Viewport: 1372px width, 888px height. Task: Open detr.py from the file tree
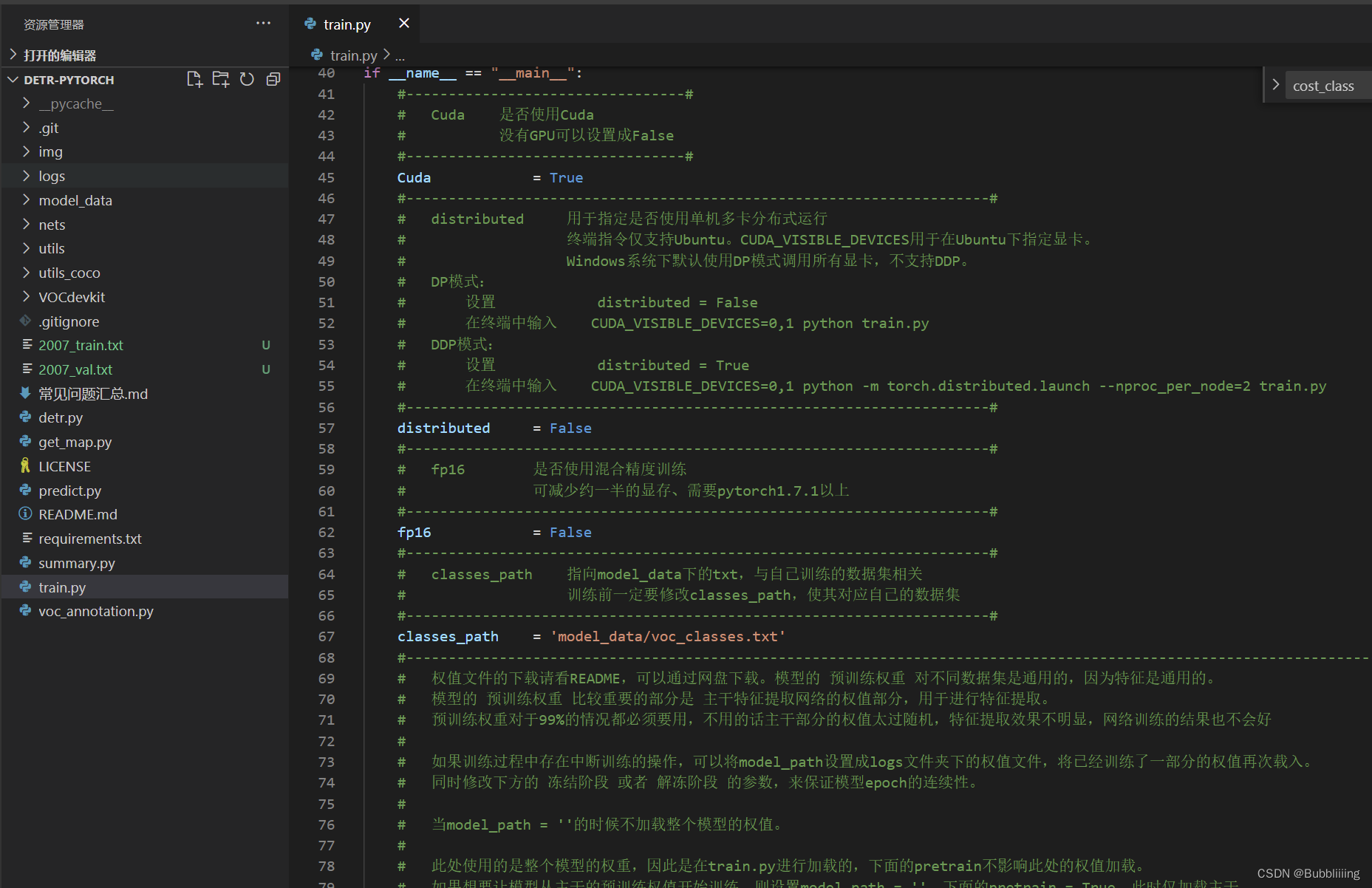tap(144, 417)
